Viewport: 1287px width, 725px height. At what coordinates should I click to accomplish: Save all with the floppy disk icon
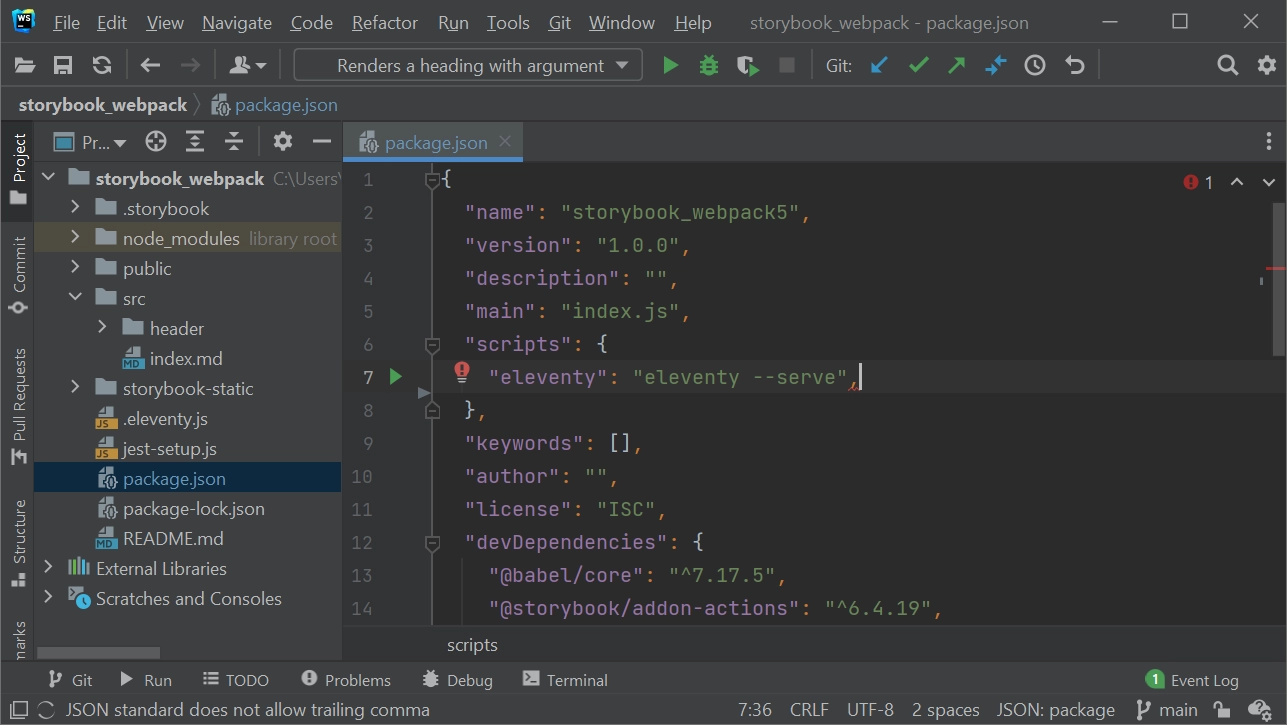pyautogui.click(x=63, y=66)
